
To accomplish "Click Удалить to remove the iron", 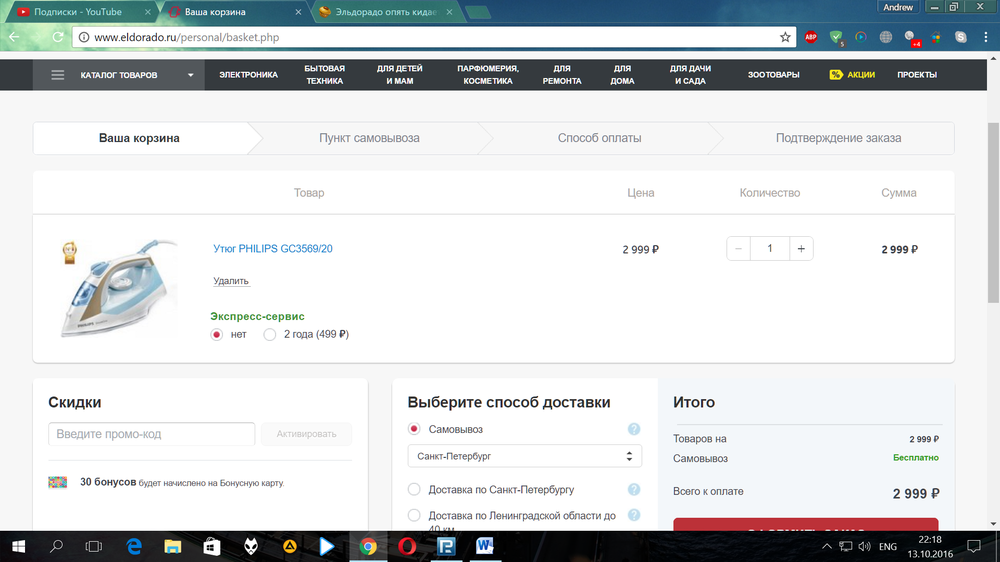I will point(231,281).
